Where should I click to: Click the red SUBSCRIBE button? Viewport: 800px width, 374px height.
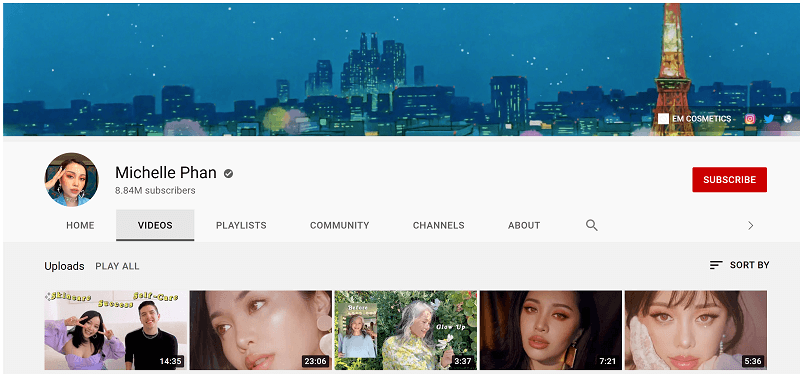click(729, 180)
